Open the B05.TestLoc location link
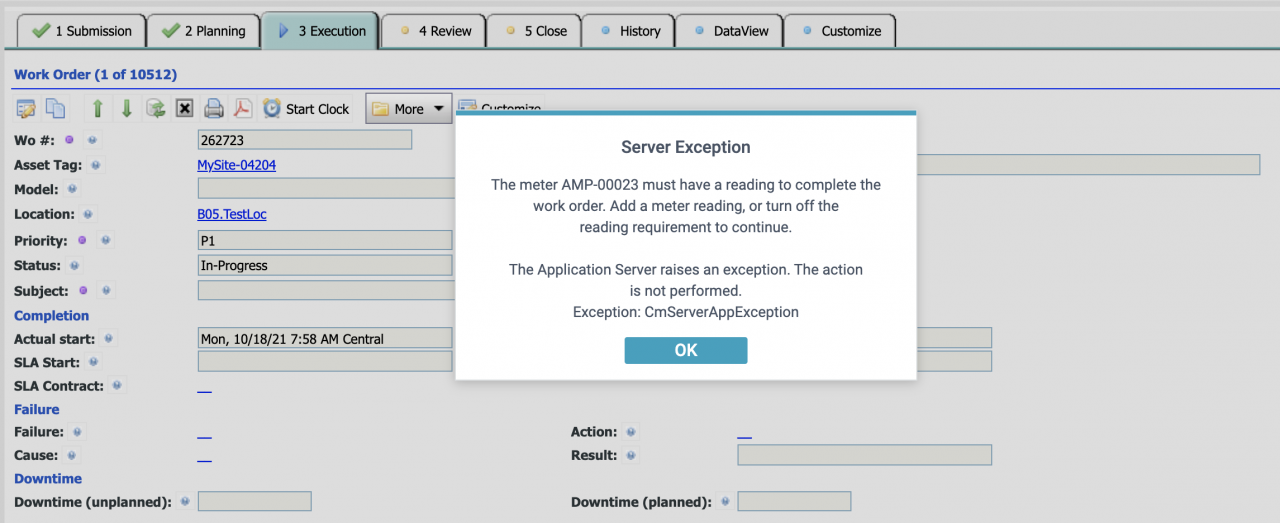The height and width of the screenshot is (523, 1280). coord(232,214)
